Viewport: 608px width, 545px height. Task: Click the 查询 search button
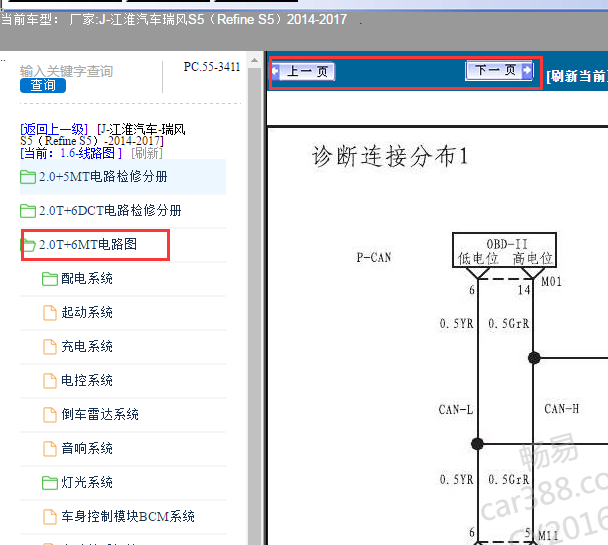(x=43, y=86)
